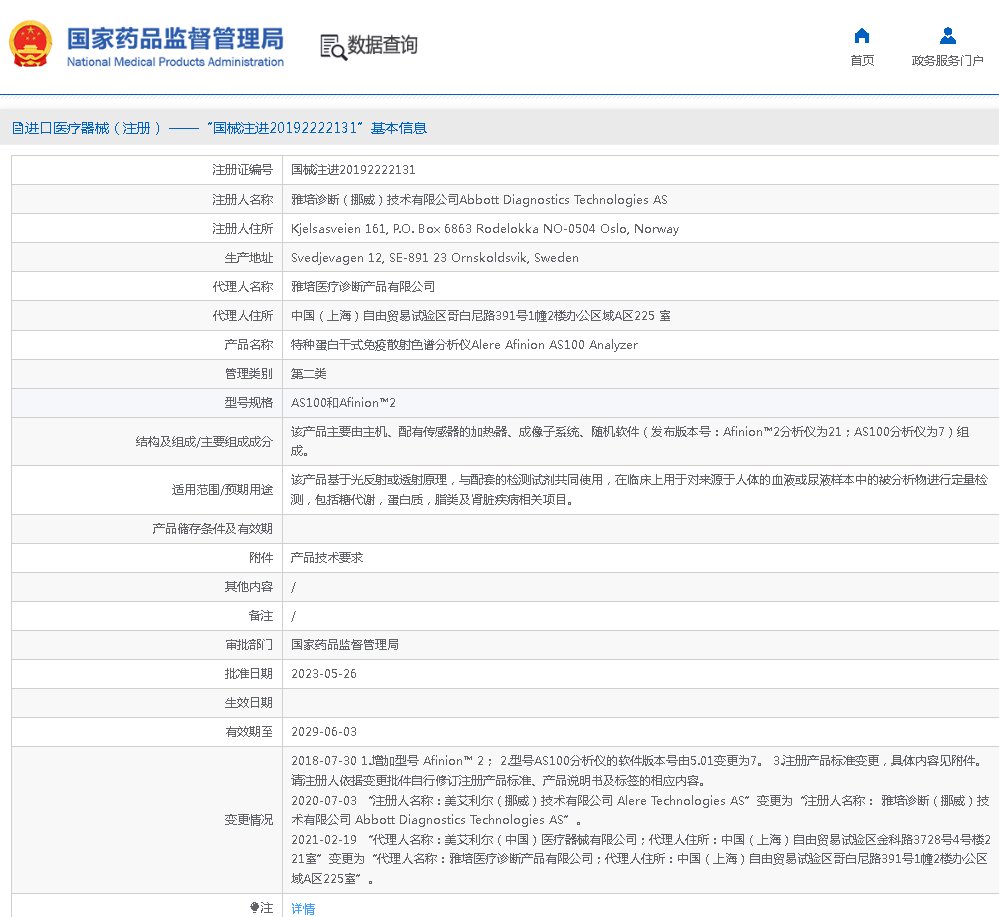Image resolution: width=999 pixels, height=917 pixels.
Task: Click registration number value 国械注进20192222131
Action: pyautogui.click(x=353, y=170)
